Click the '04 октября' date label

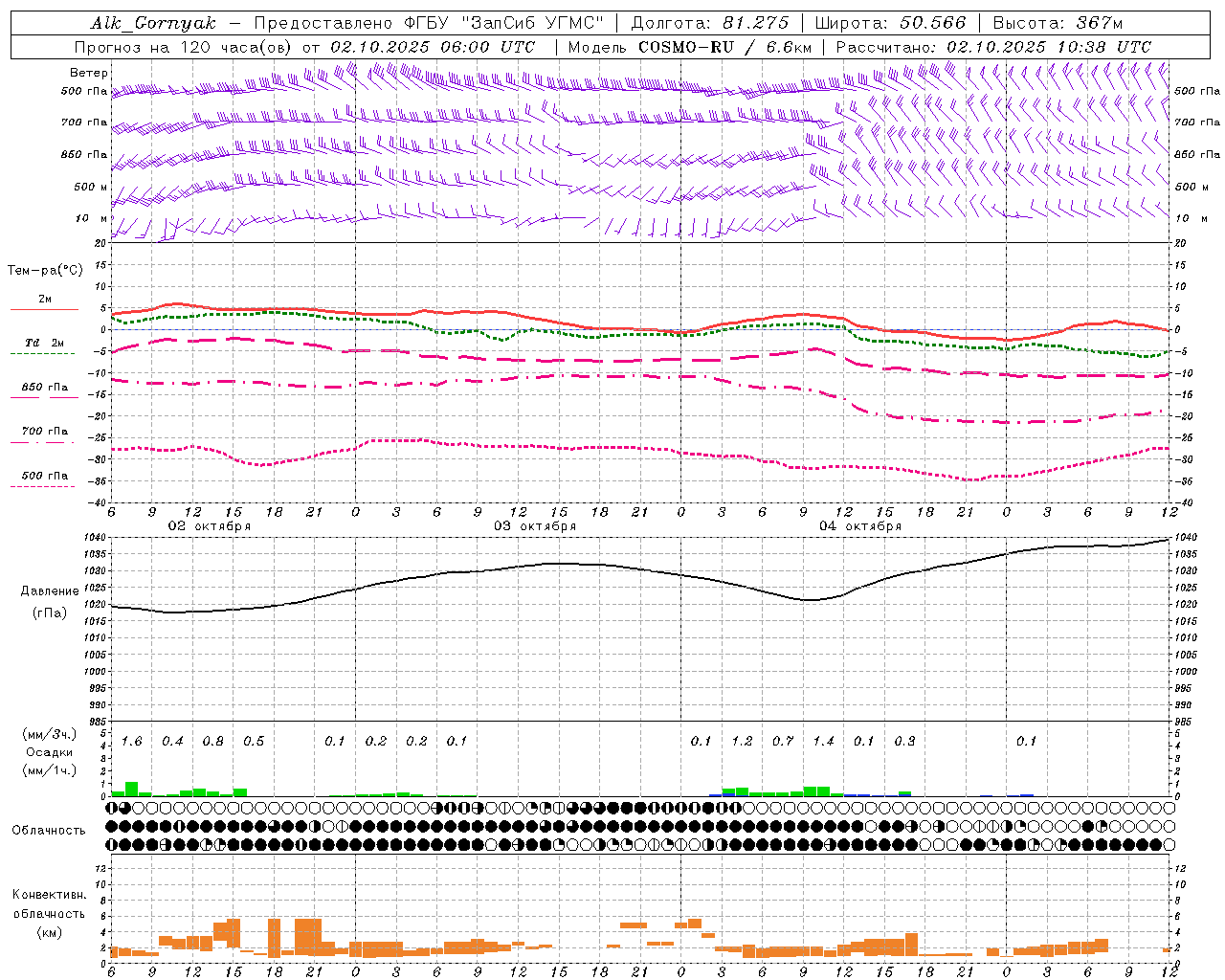click(860, 526)
